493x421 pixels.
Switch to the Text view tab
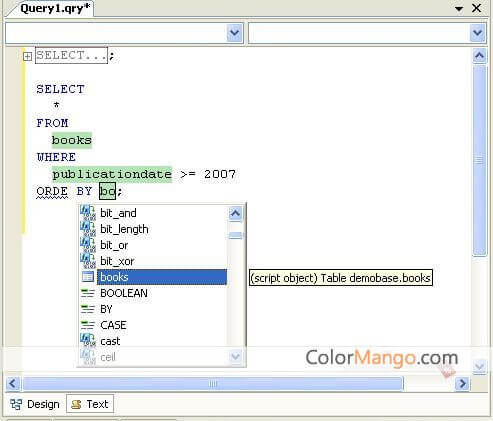[x=90, y=404]
